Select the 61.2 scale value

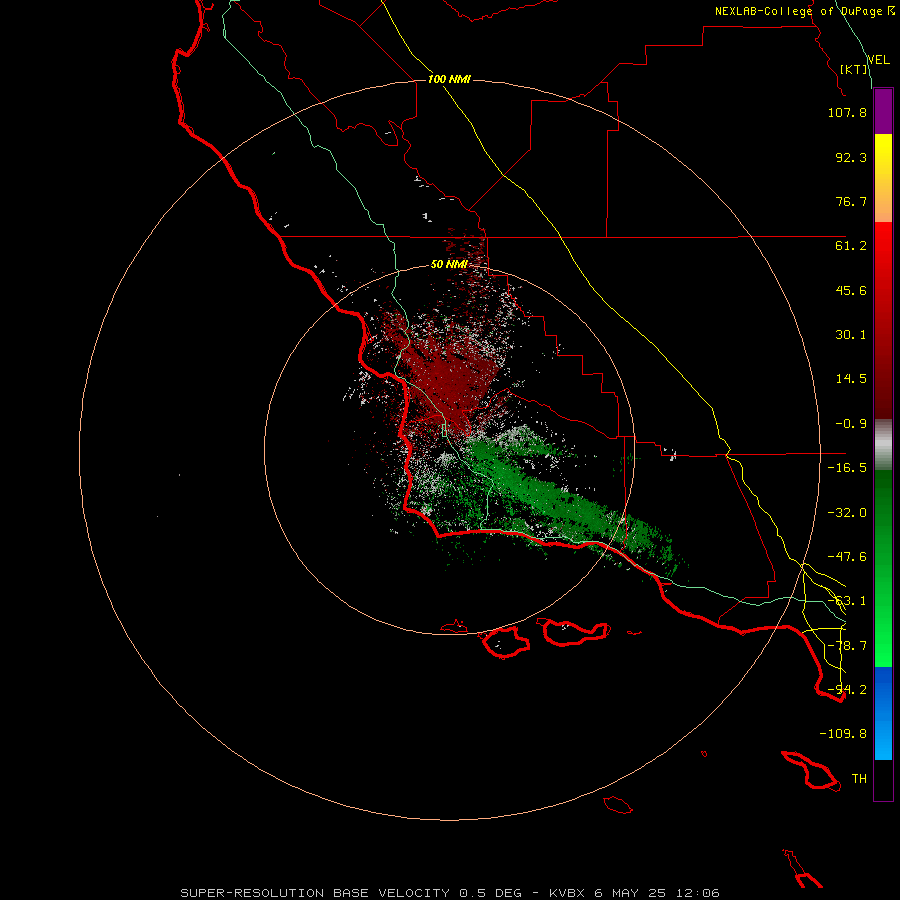[x=851, y=246]
